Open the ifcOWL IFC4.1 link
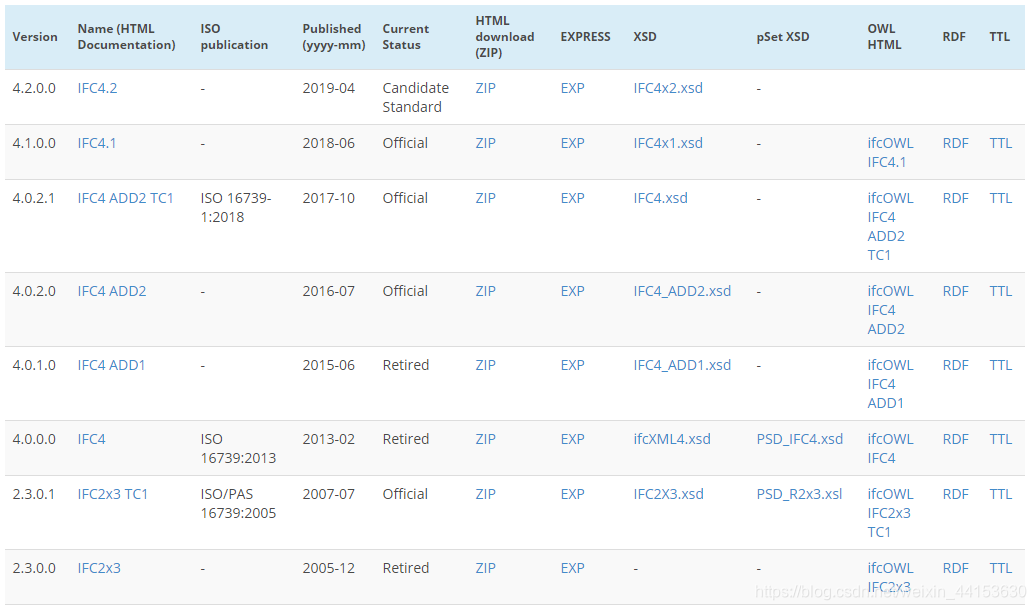Screen dimensions: 1036x610 click(891, 153)
